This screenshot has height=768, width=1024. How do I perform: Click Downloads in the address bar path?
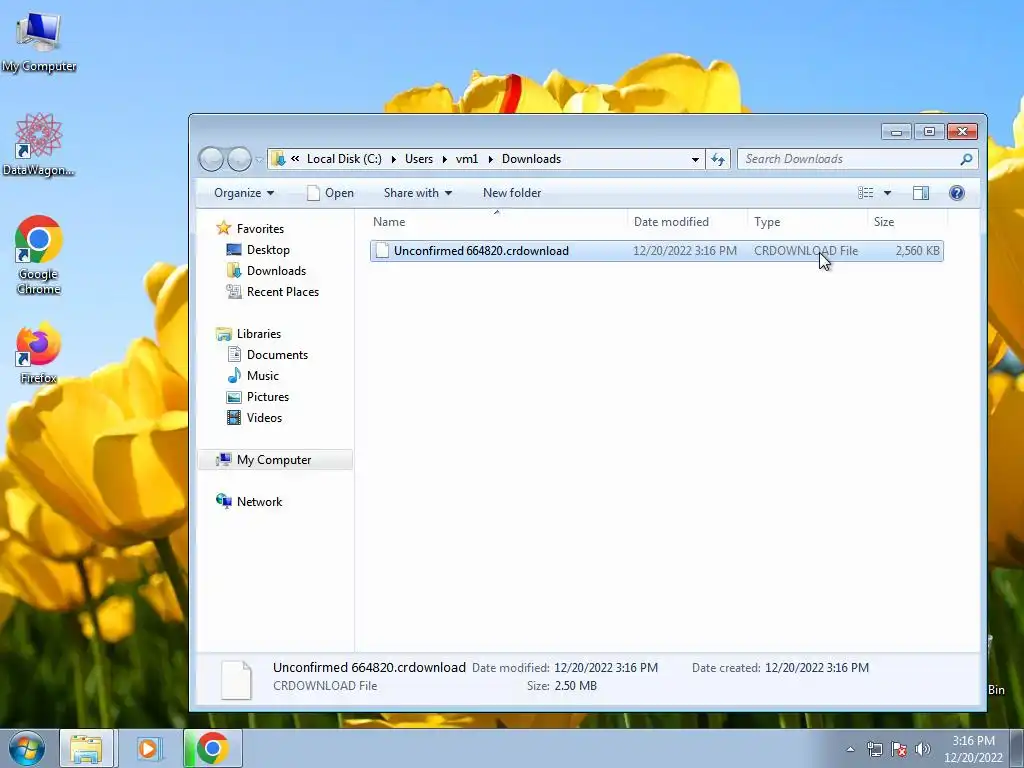point(532,159)
